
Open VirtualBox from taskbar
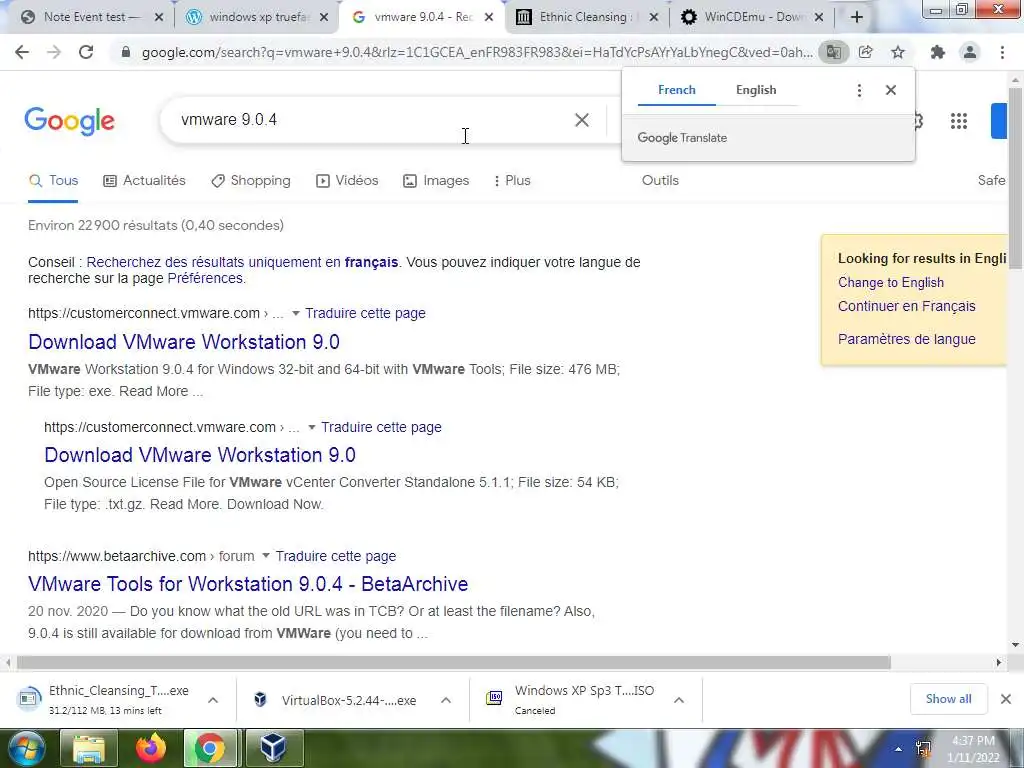pos(274,748)
